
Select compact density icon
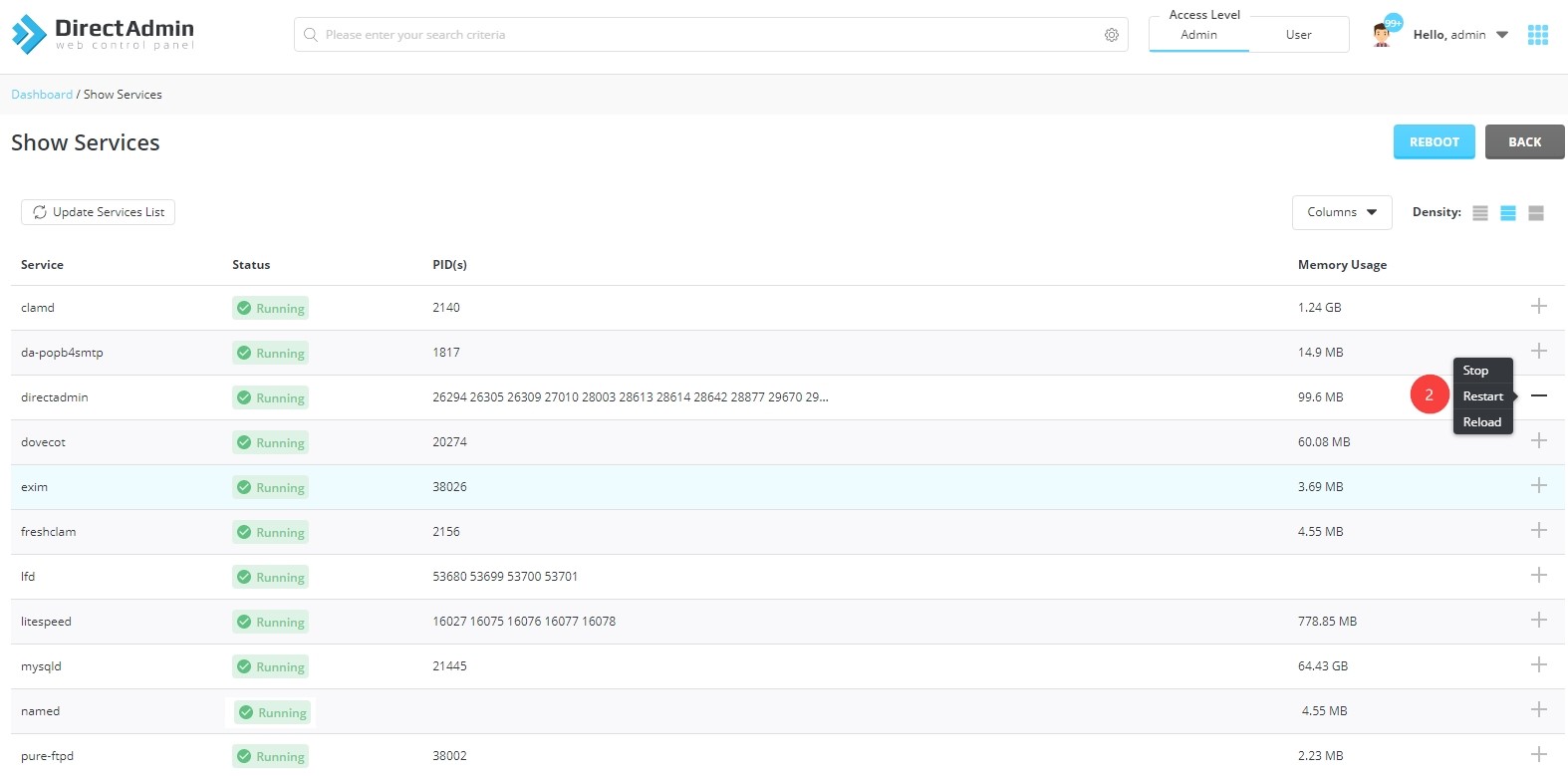[x=1480, y=213]
